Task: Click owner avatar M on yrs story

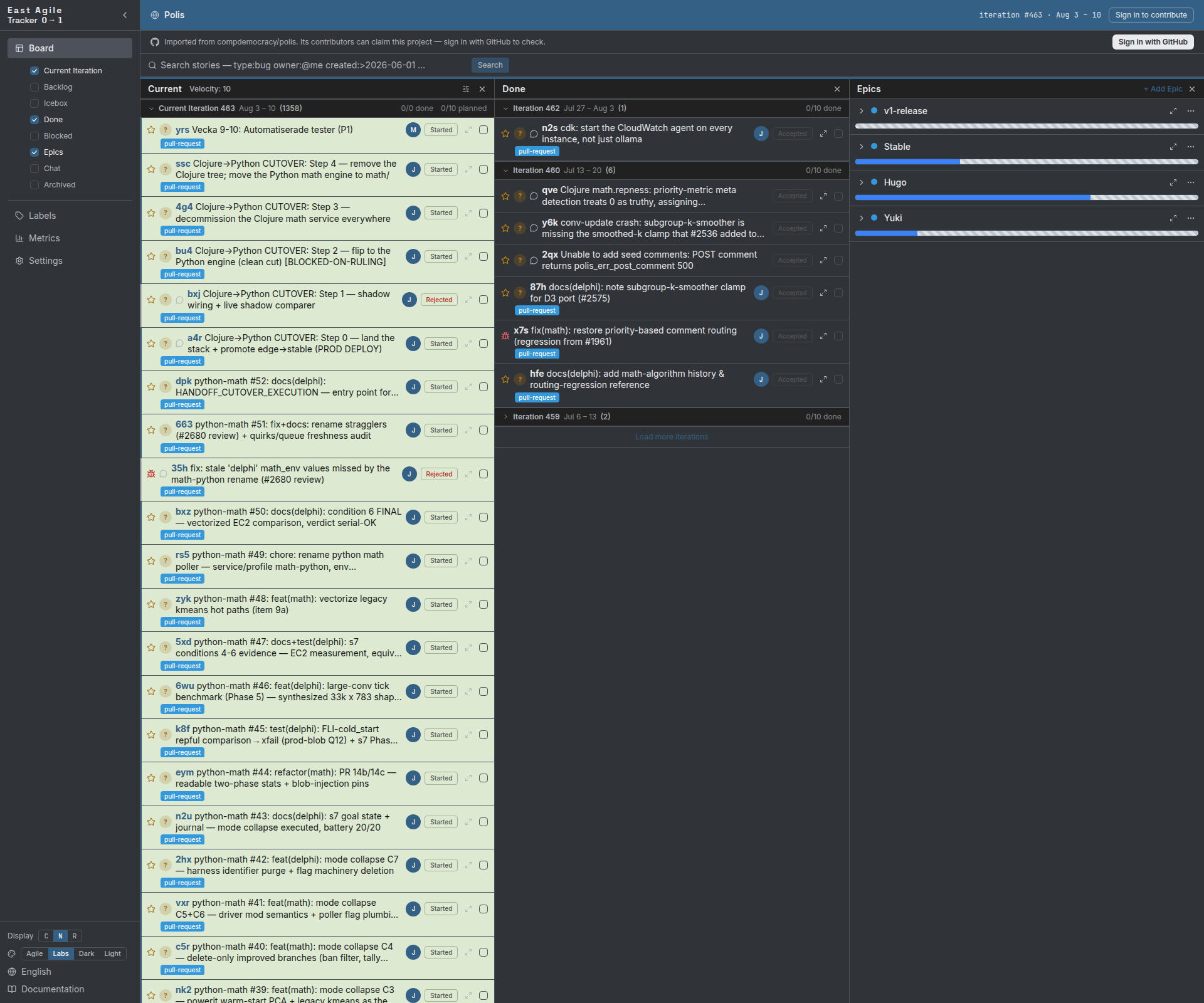Action: coord(413,130)
